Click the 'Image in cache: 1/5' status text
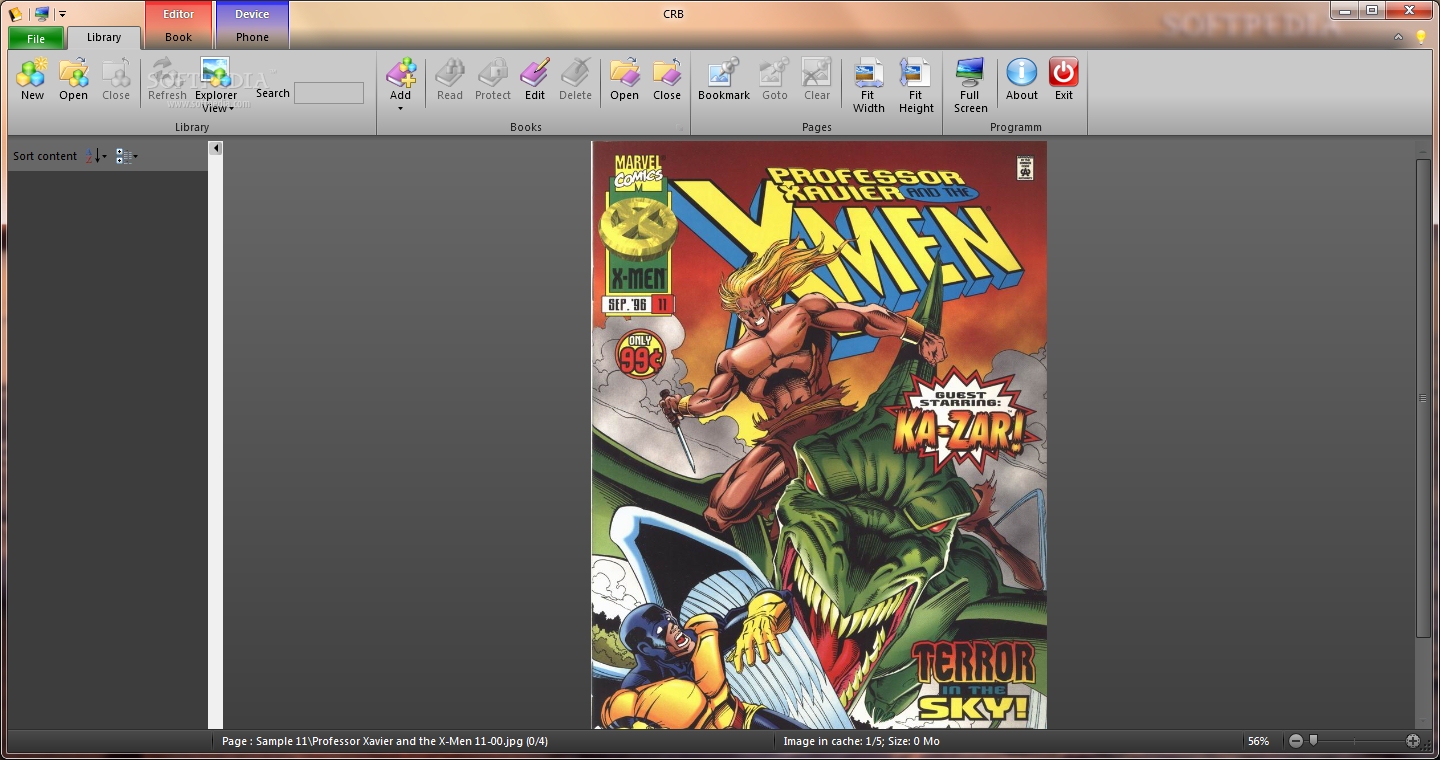This screenshot has height=760, width=1440. (x=861, y=741)
